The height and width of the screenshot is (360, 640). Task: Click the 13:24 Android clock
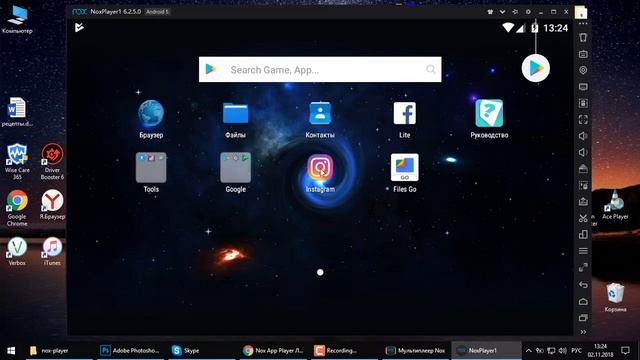click(x=556, y=28)
